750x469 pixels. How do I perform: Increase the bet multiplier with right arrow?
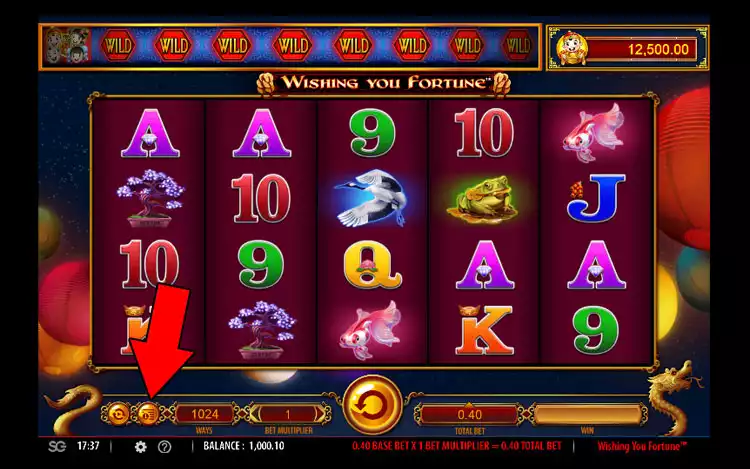[x=320, y=414]
